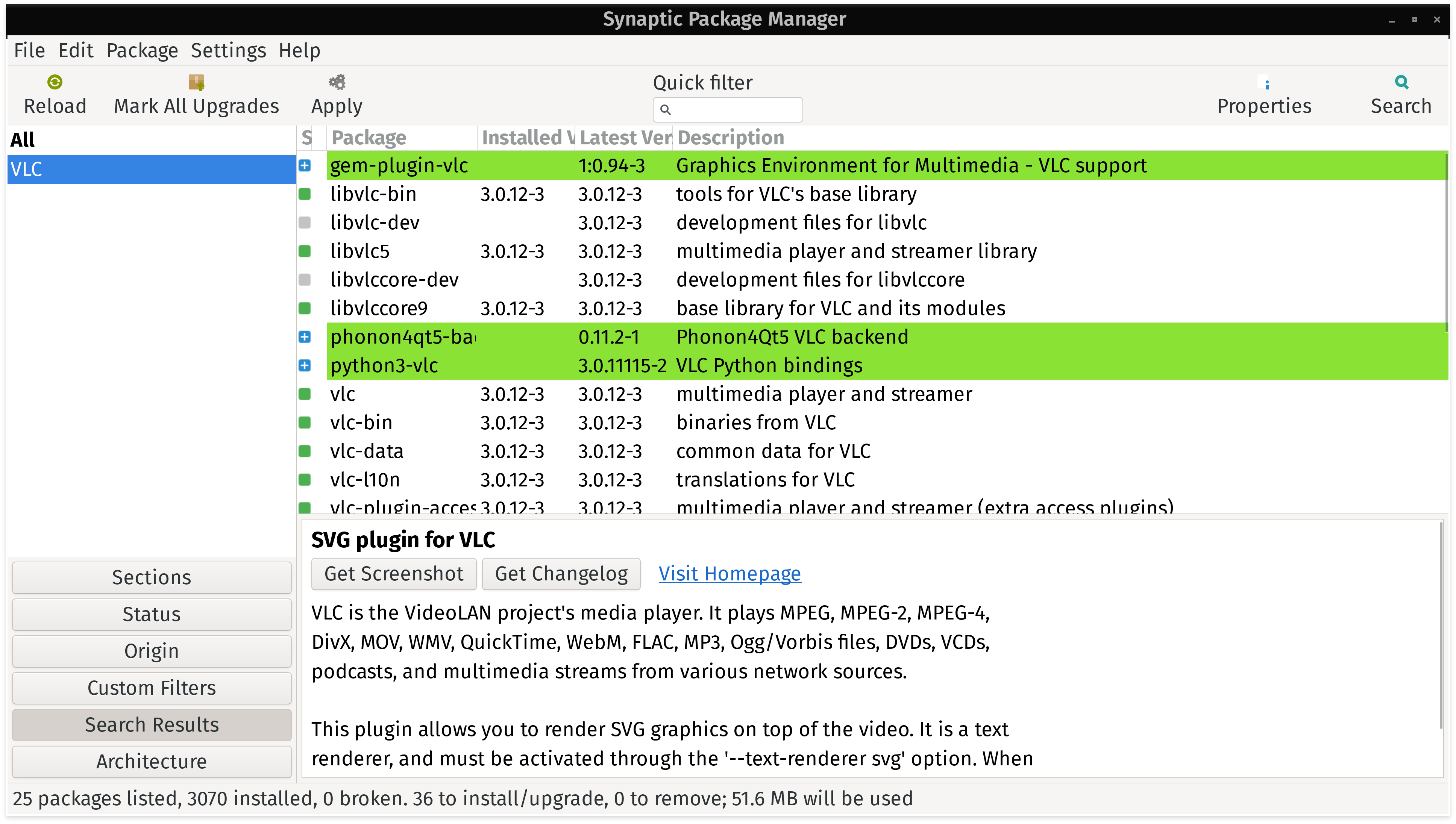Select the vlc-data package name
1456x824 pixels.
[x=367, y=451]
